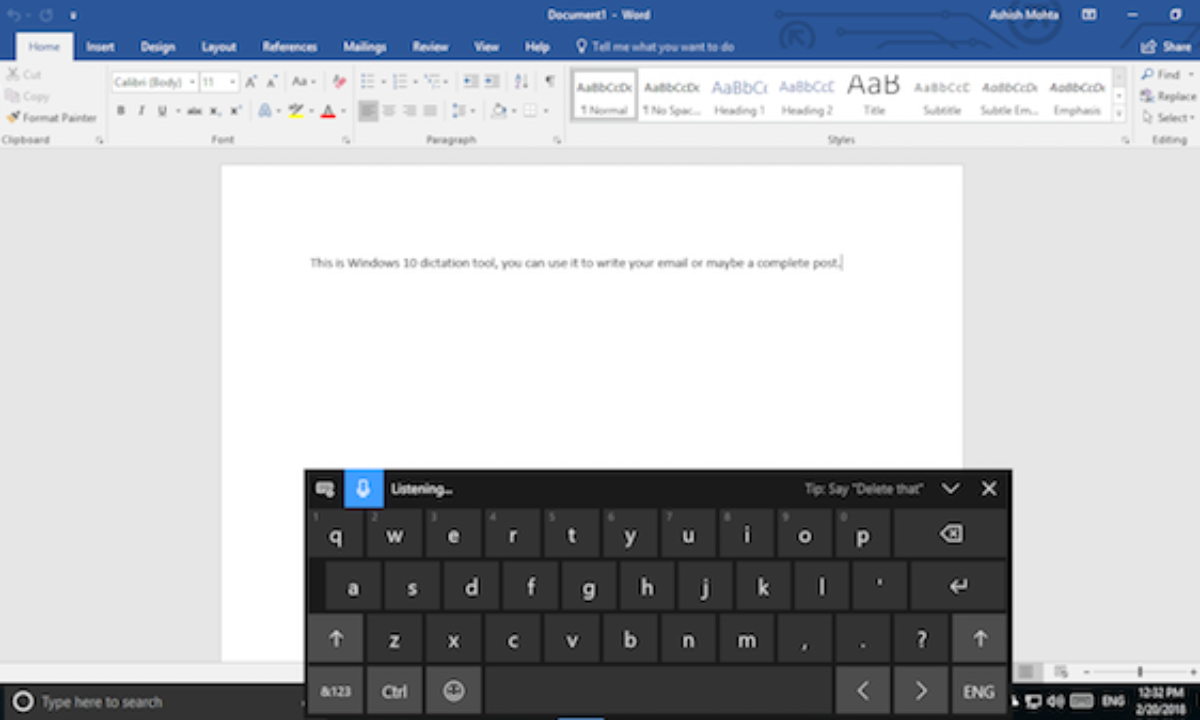1200x720 pixels.
Task: Click Cortana circle icon in taskbar
Action: point(23,702)
